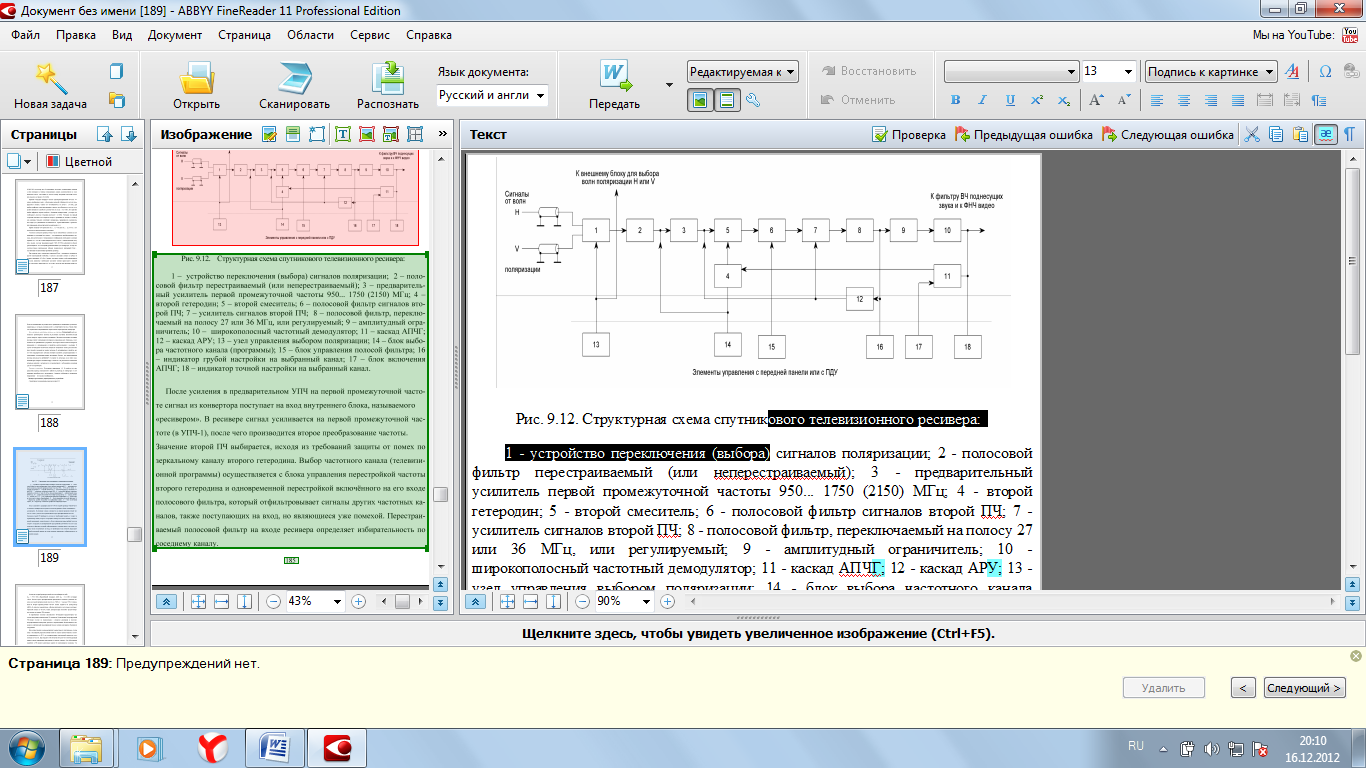Insert symbol using the Omega icon
Image resolution: width=1366 pixels, height=768 pixels.
coord(1325,72)
